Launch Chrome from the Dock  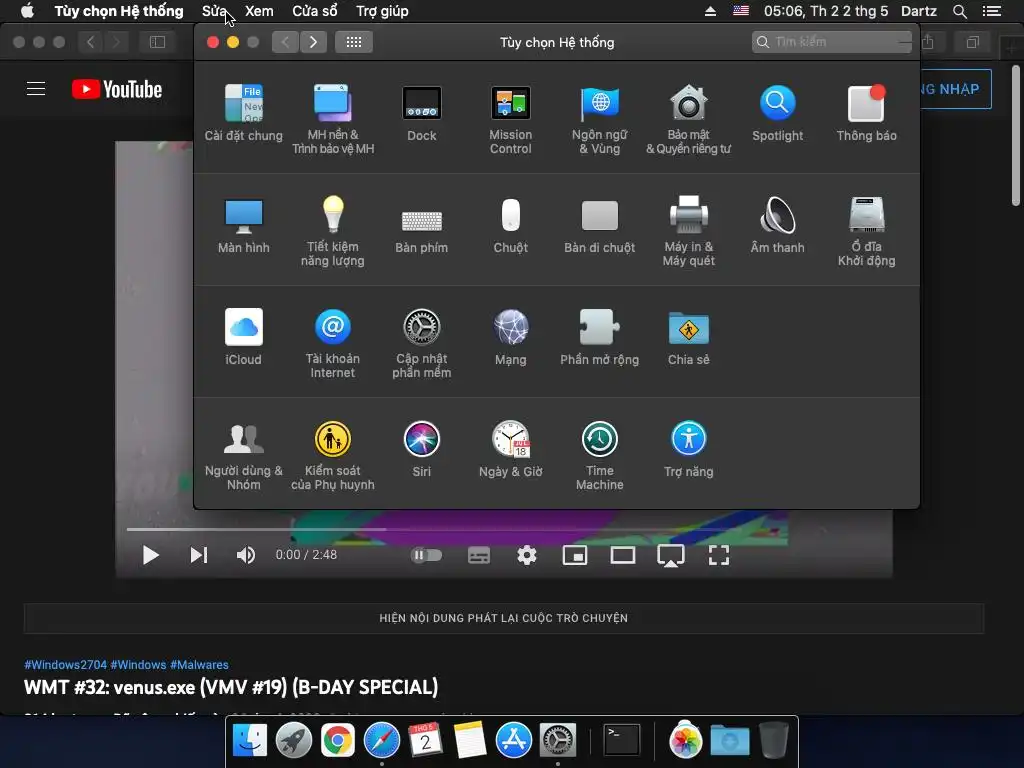pyautogui.click(x=337, y=741)
